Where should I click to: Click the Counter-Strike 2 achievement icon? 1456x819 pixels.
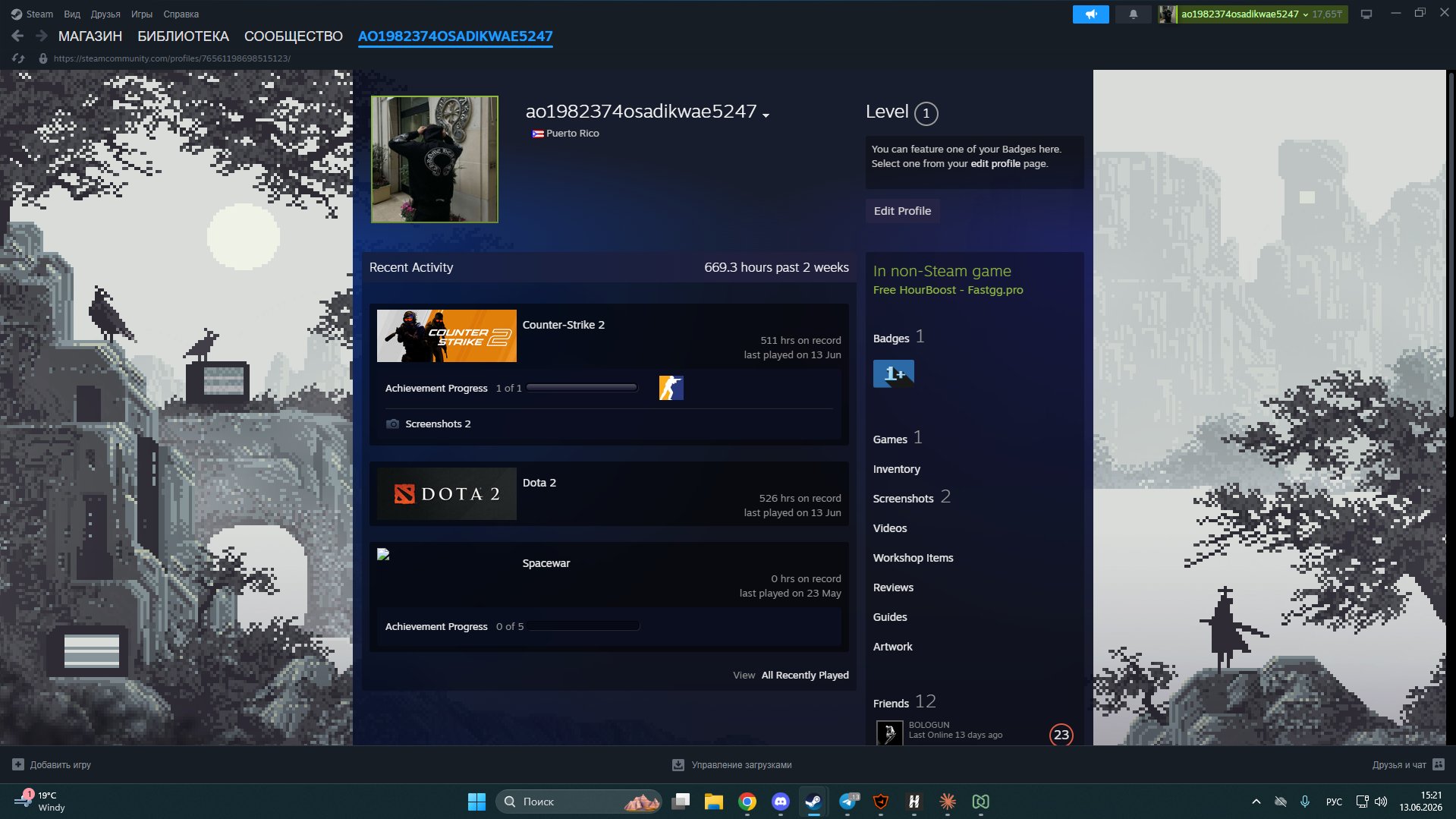pos(671,388)
